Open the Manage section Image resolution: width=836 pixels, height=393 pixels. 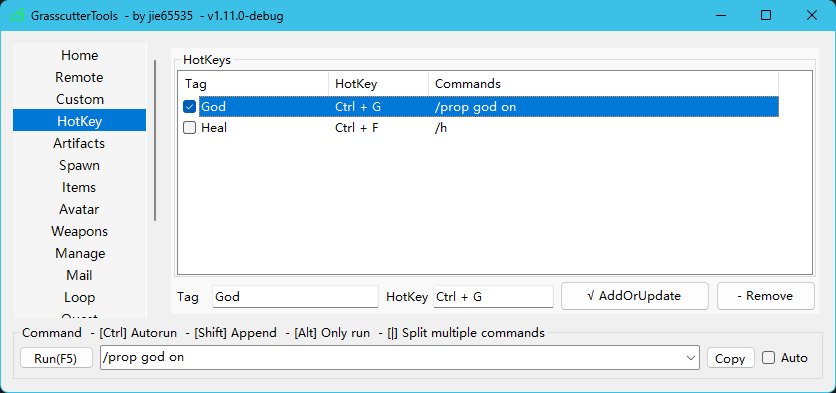click(x=79, y=253)
